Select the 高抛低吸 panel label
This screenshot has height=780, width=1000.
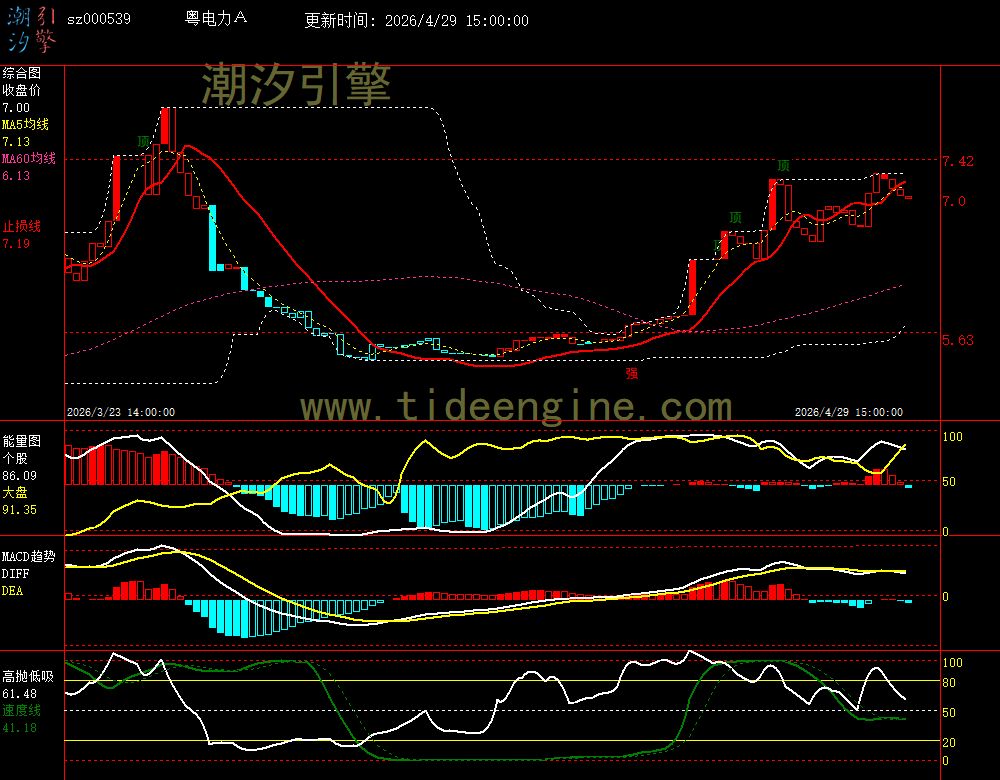coord(27,676)
